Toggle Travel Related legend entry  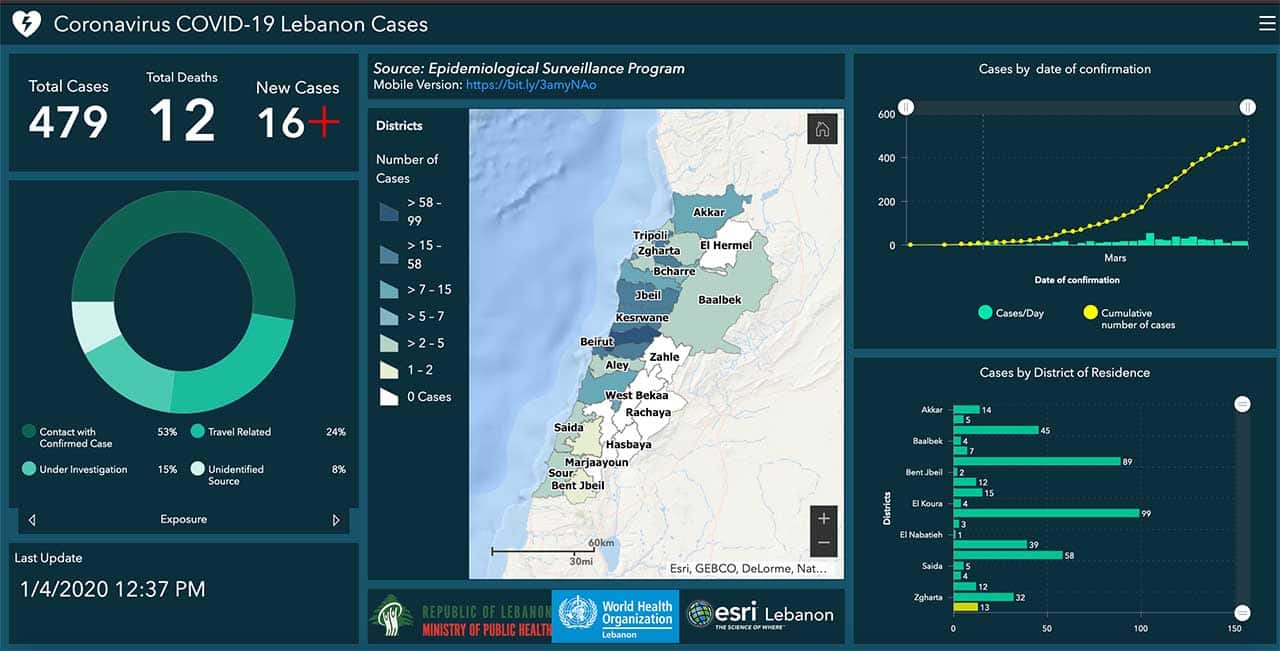click(x=238, y=432)
